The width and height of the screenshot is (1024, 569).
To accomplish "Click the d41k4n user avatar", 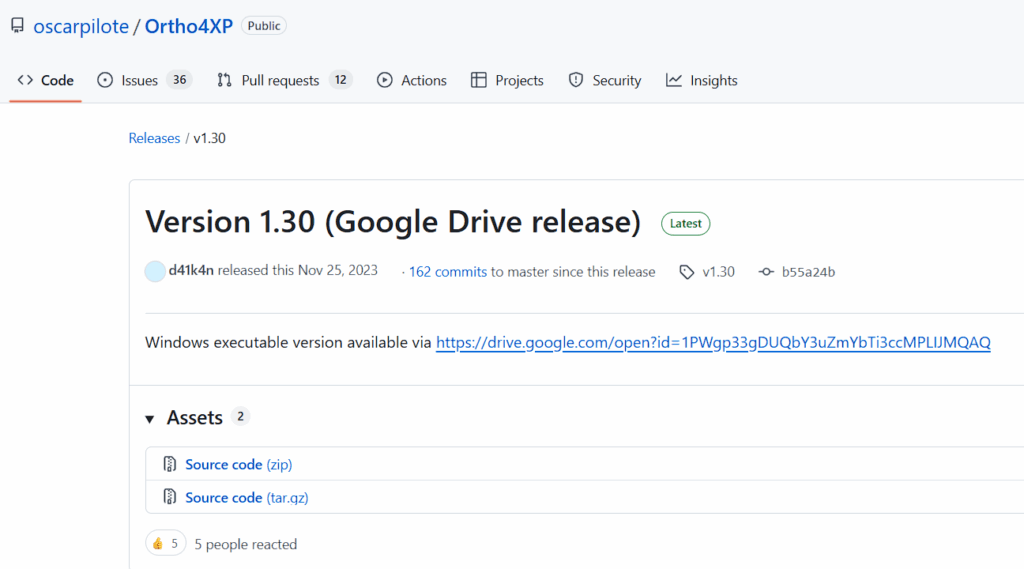I will pos(155,271).
